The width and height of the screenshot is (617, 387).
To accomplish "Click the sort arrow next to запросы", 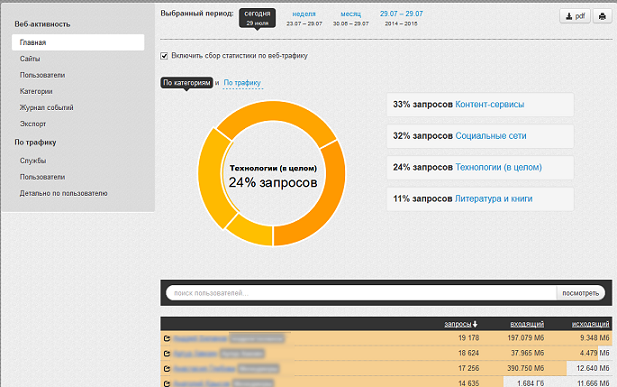I will click(475, 324).
